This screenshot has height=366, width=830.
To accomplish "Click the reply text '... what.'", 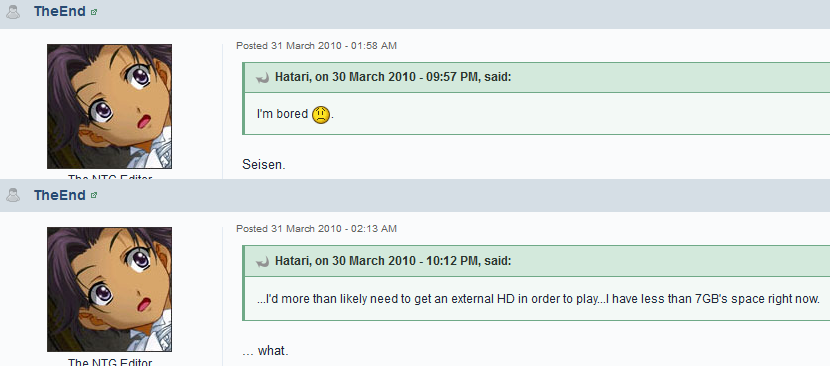I will pos(265,351).
